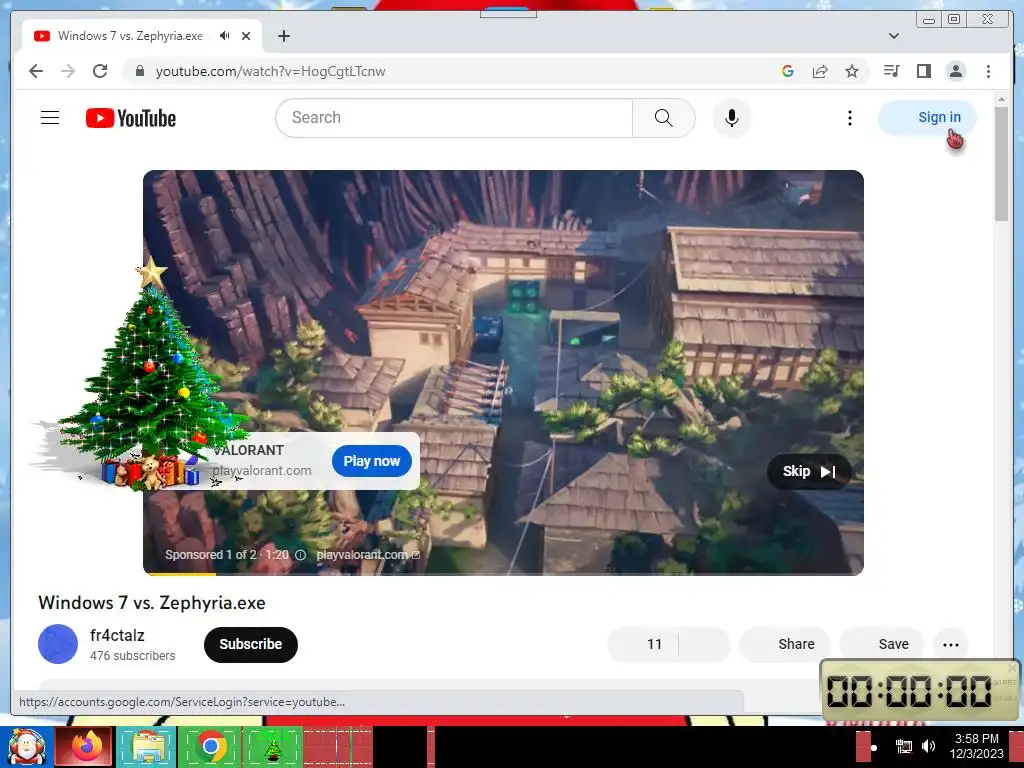
Task: Open the ad info circle icon
Action: coord(300,554)
